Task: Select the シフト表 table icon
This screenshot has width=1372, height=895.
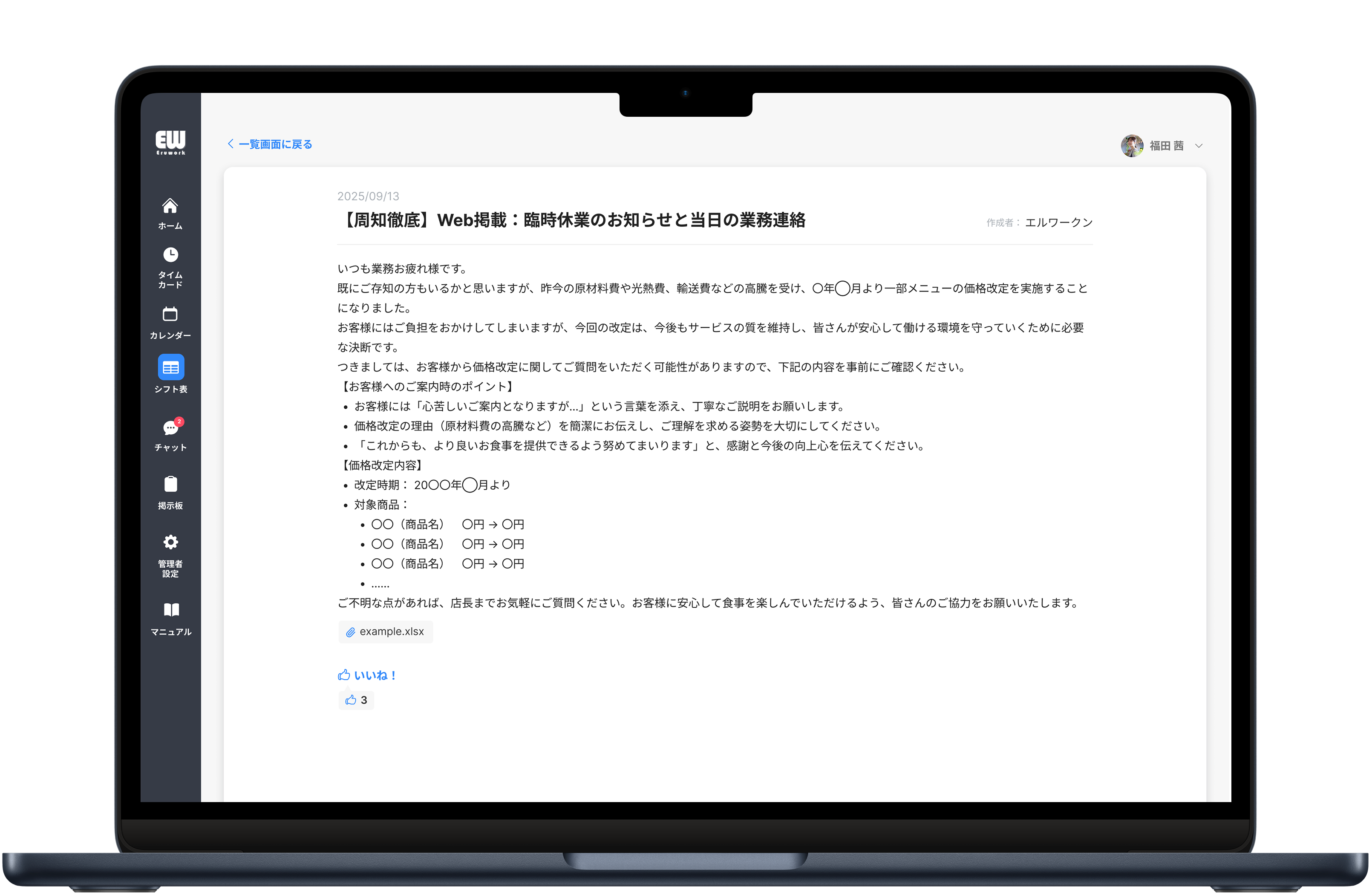Action: tap(170, 367)
